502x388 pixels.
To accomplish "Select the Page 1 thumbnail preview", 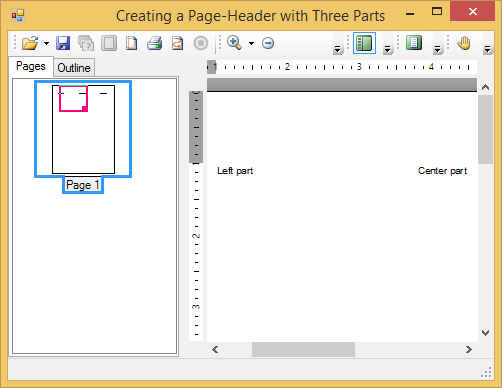I will (x=83, y=129).
